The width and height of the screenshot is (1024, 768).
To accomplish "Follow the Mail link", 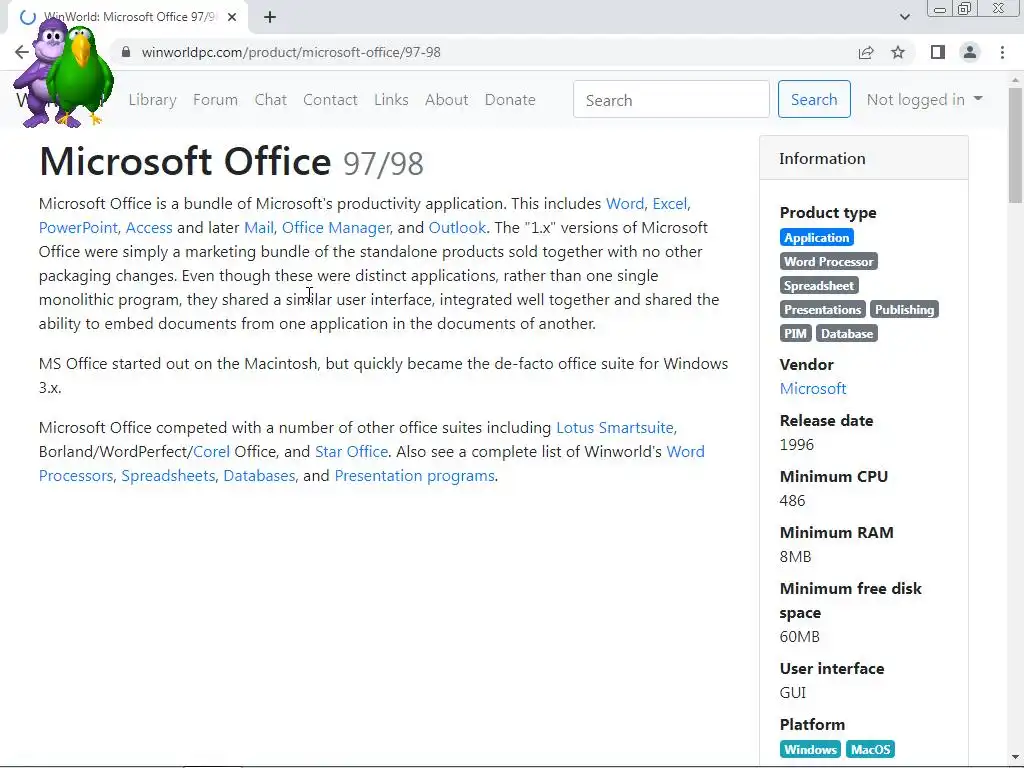I will point(259,228).
